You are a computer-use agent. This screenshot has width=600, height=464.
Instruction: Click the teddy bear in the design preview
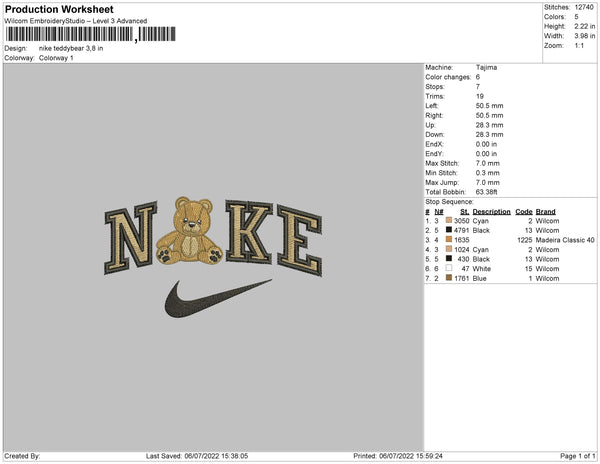click(x=189, y=231)
